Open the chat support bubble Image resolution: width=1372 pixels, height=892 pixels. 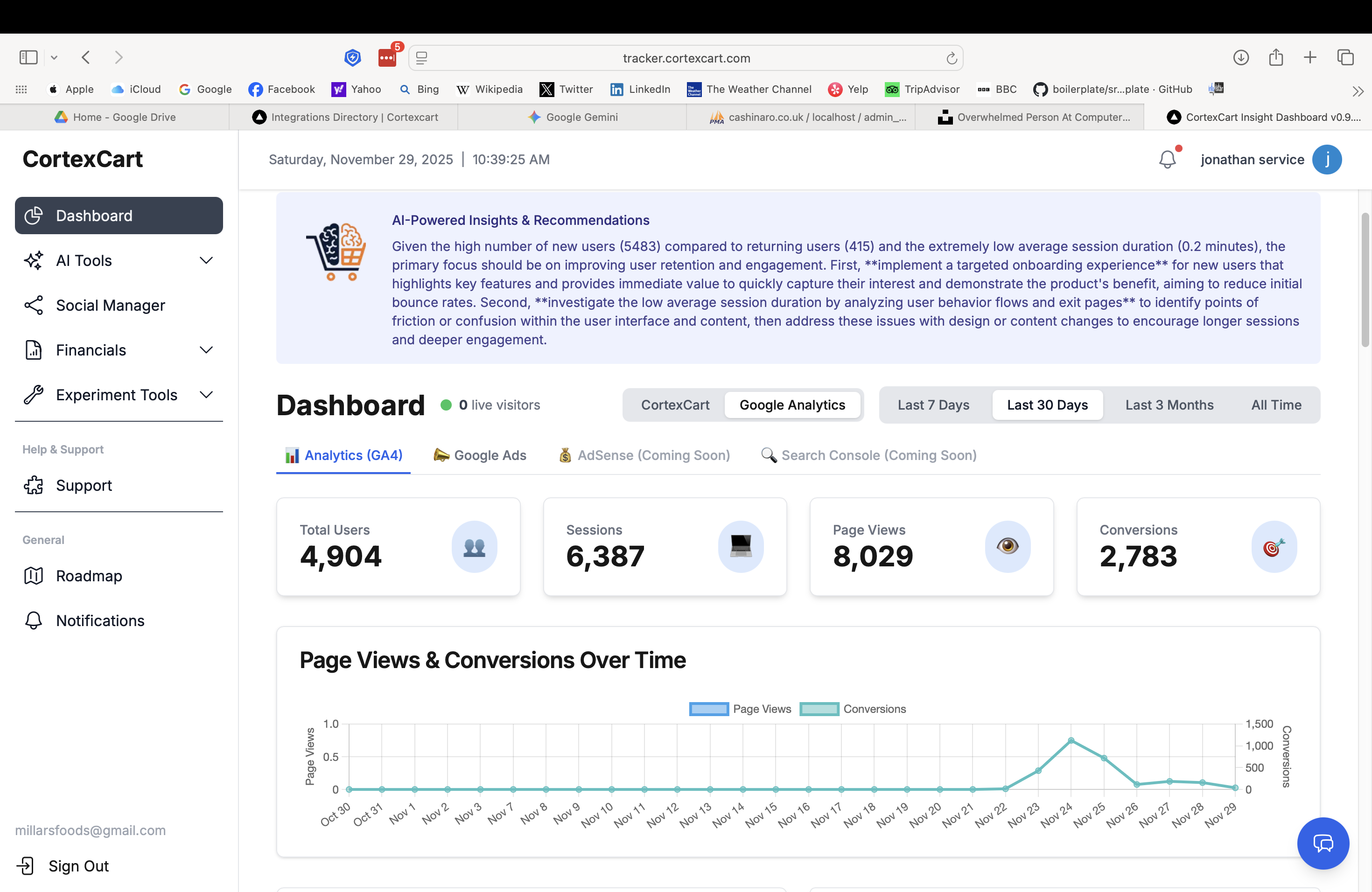(x=1323, y=843)
